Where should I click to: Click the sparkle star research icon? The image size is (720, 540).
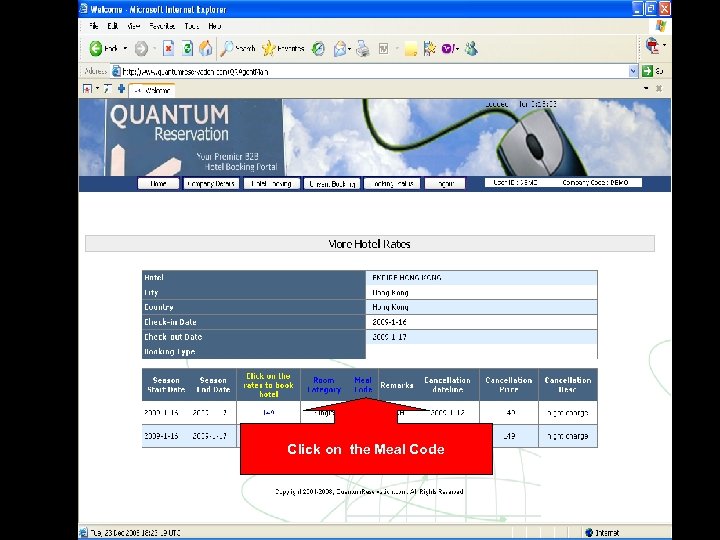point(429,48)
